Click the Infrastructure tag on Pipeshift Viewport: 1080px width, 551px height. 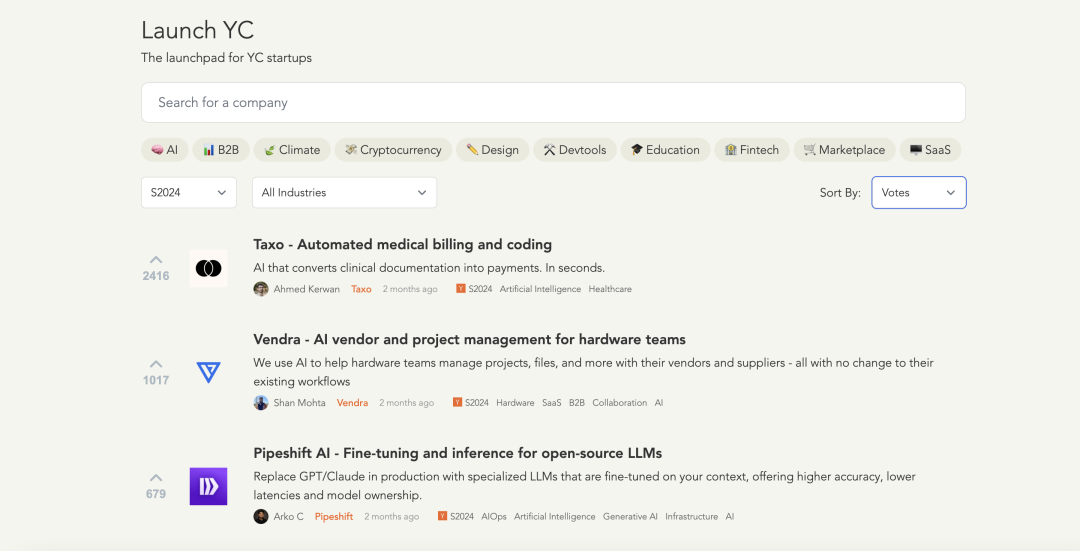point(691,517)
